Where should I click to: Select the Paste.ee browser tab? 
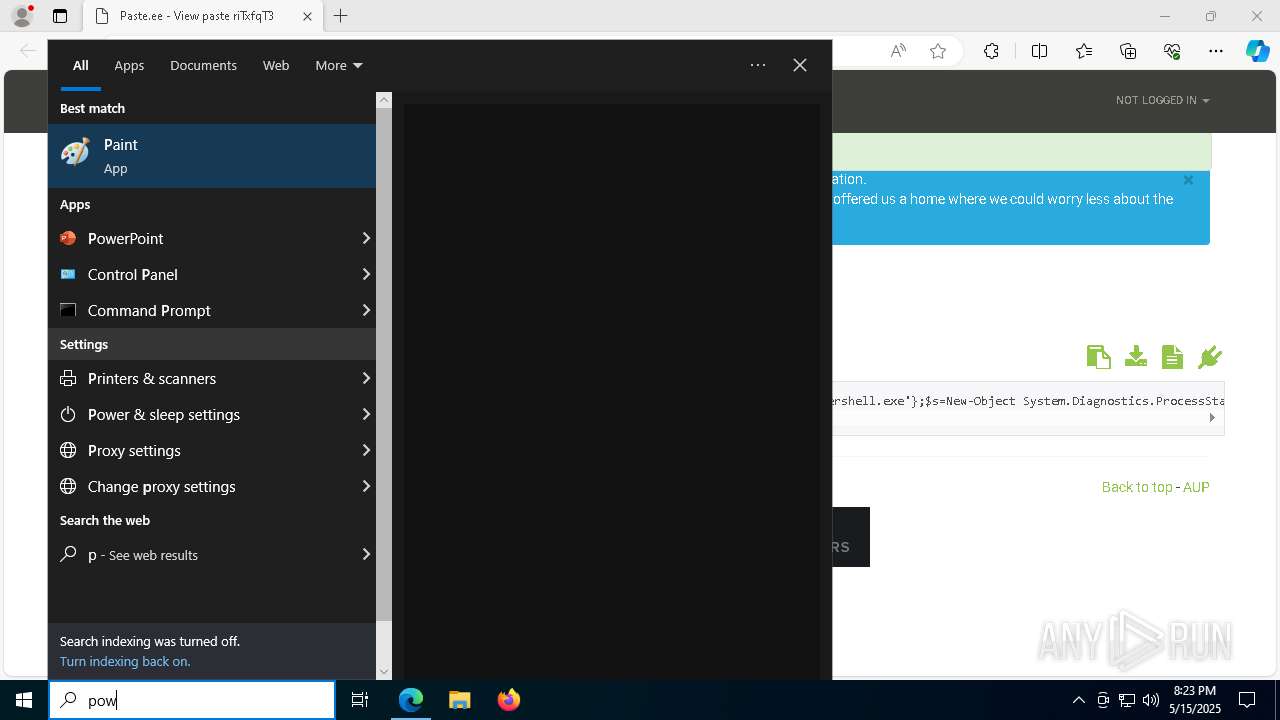(201, 16)
